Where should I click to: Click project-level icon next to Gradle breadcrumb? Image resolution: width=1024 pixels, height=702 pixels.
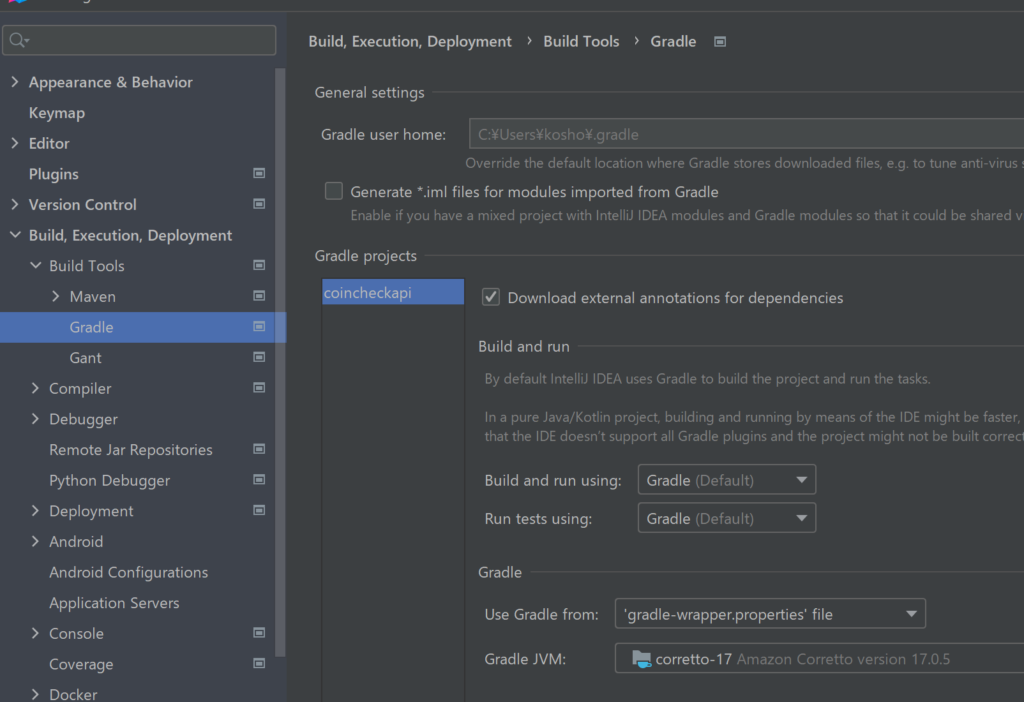coord(720,42)
